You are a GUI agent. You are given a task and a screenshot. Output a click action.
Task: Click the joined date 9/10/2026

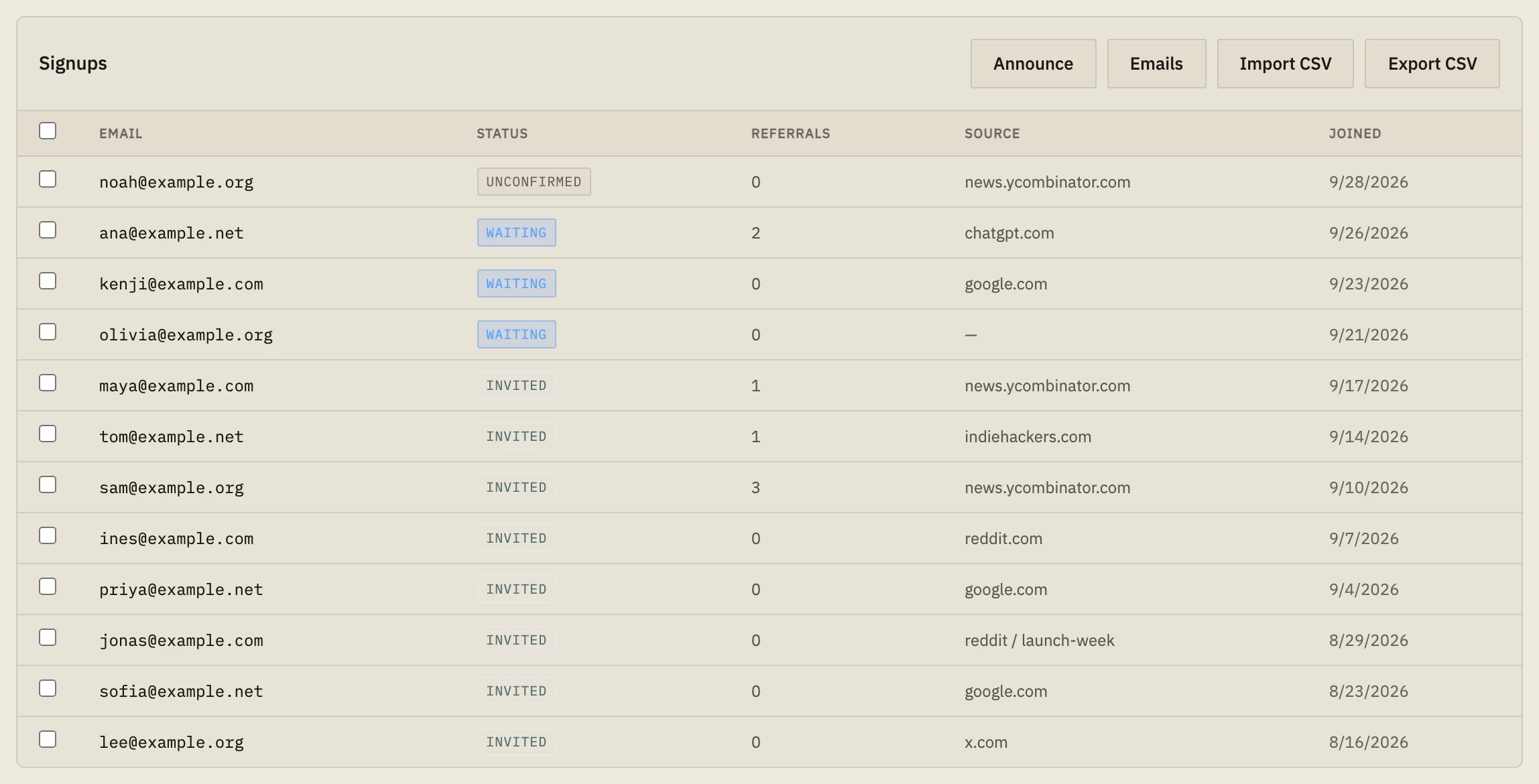coord(1368,488)
